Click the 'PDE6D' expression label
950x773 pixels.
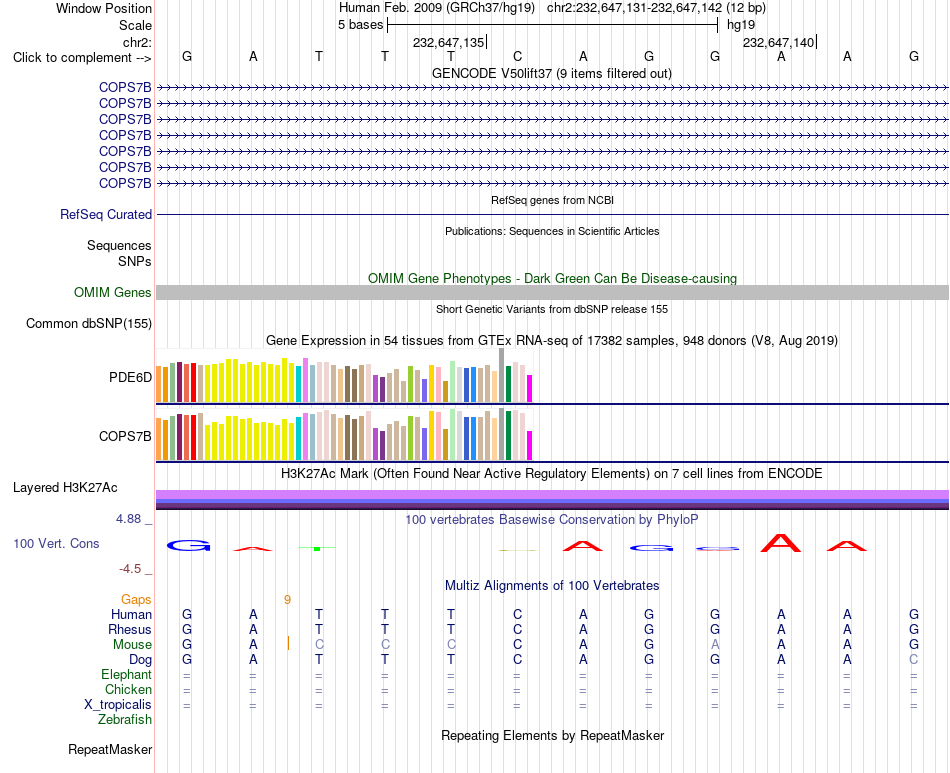130,377
